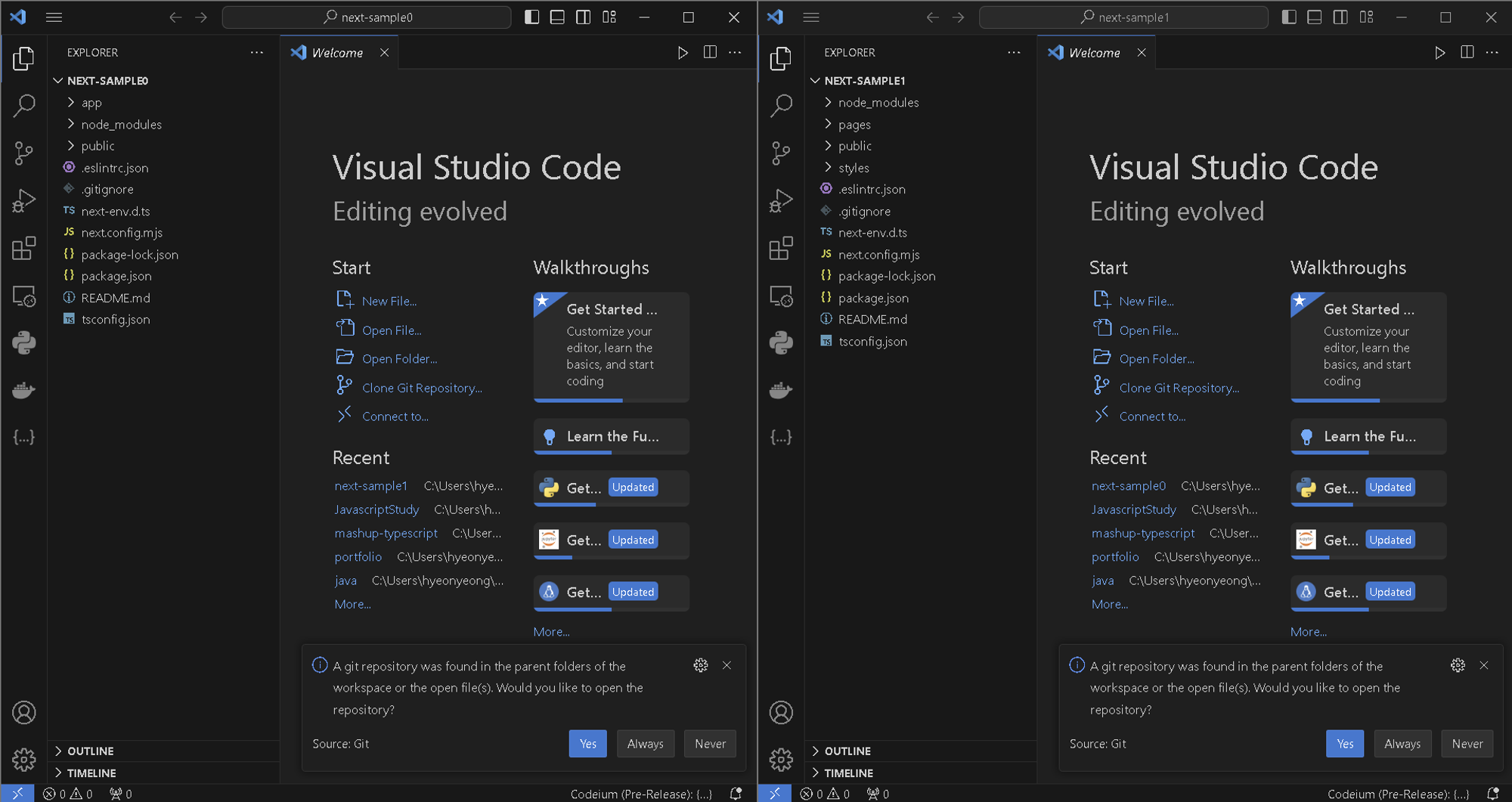Open recent next-sample1 in next-sample0 window
The width and height of the screenshot is (1512, 802).
371,486
